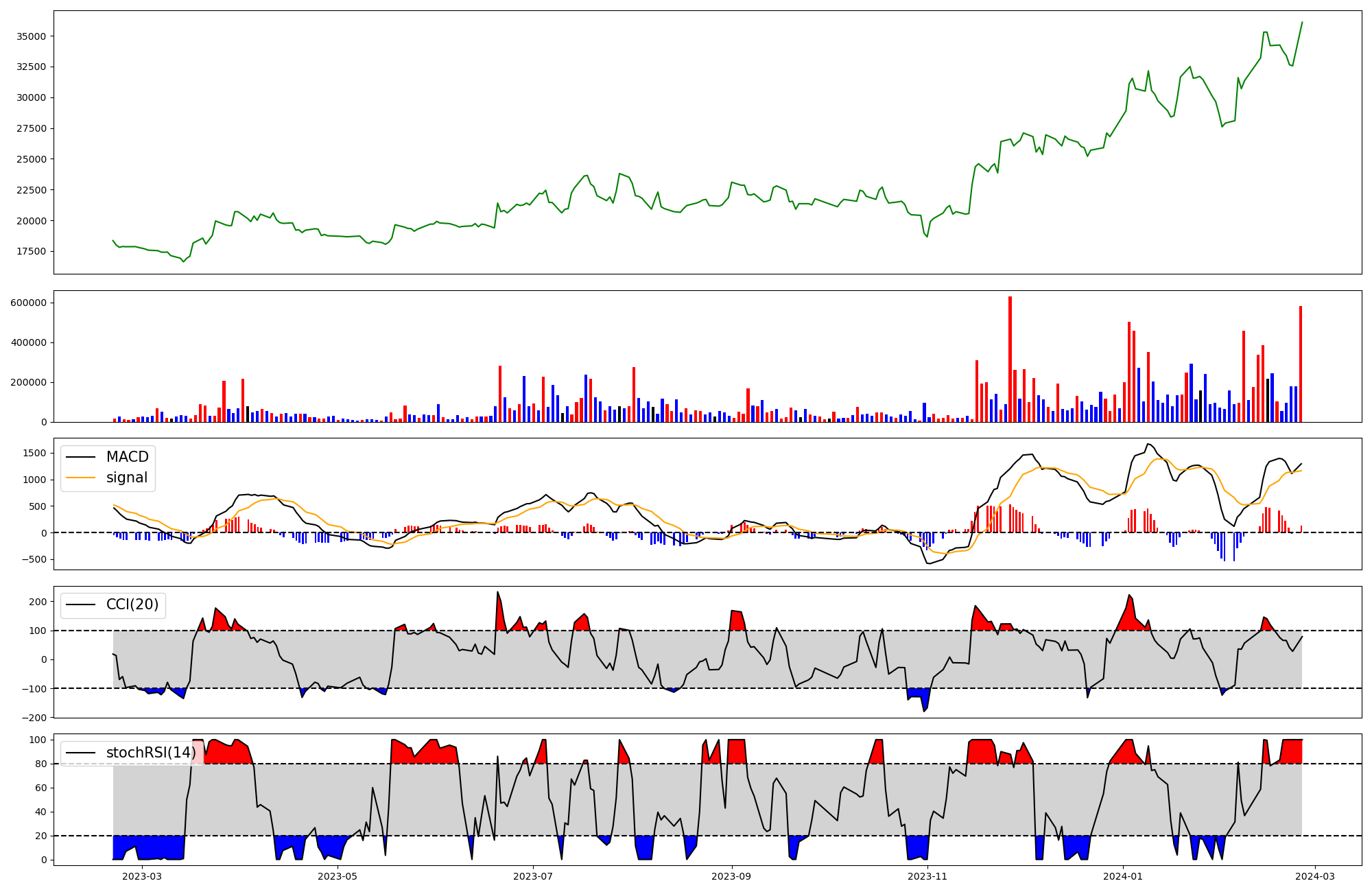Image resolution: width=1372 pixels, height=892 pixels.
Task: Click the 17500 price axis label
Action: [31, 252]
